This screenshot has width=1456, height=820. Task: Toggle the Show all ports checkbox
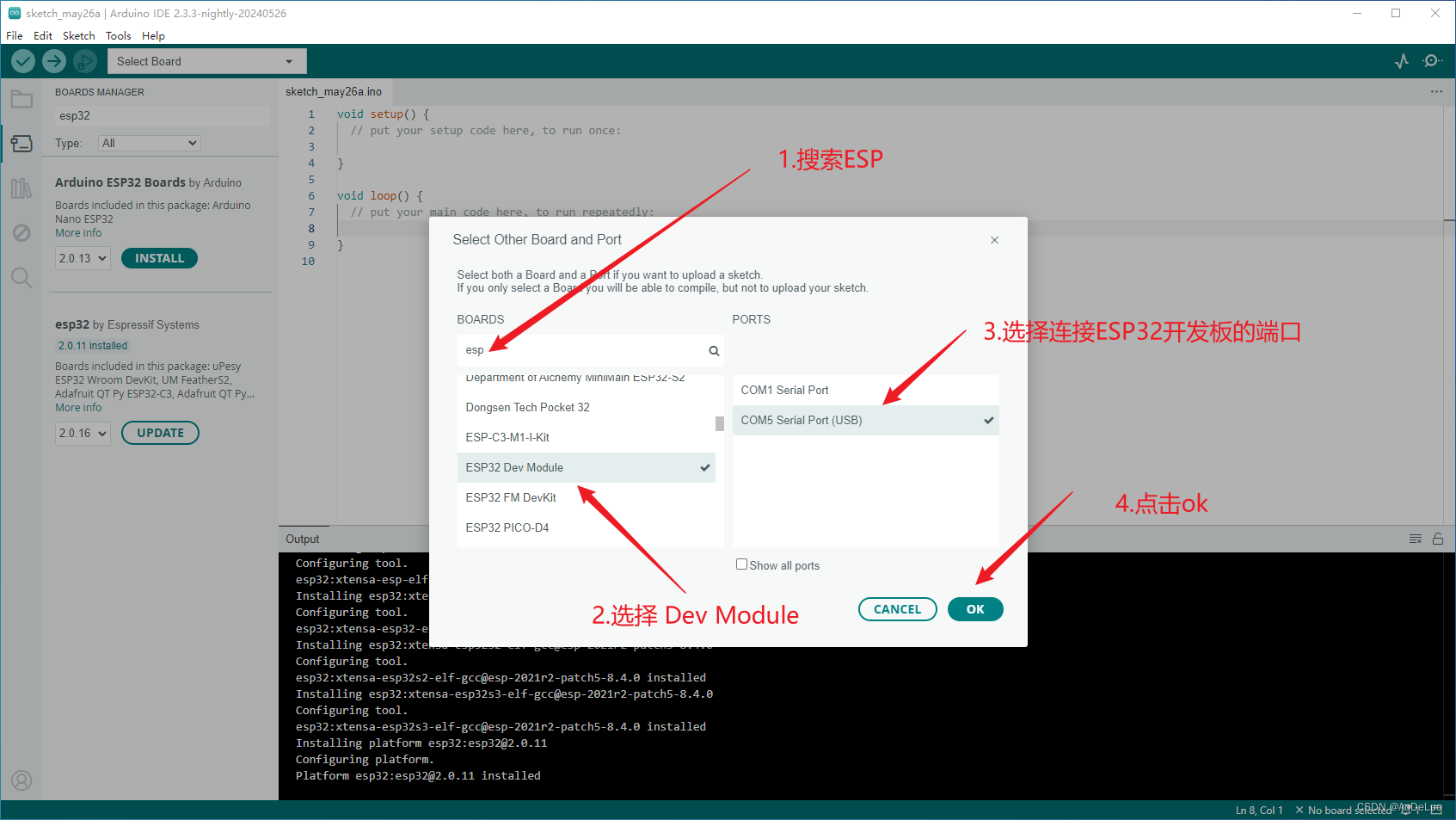(x=741, y=564)
